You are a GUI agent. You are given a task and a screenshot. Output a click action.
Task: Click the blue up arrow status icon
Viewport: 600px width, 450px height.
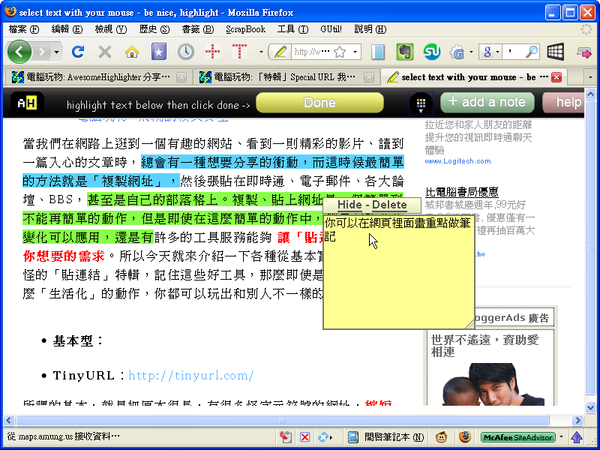(x=576, y=437)
